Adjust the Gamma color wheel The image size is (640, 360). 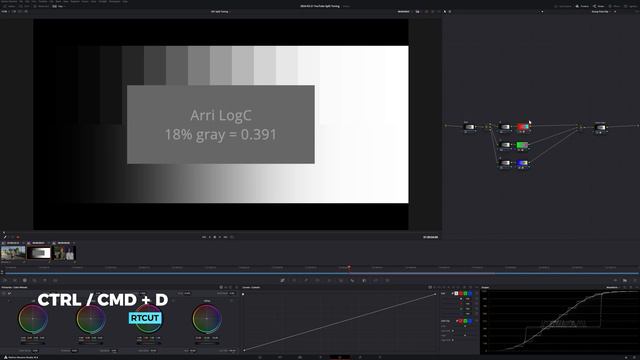[x=91, y=318]
